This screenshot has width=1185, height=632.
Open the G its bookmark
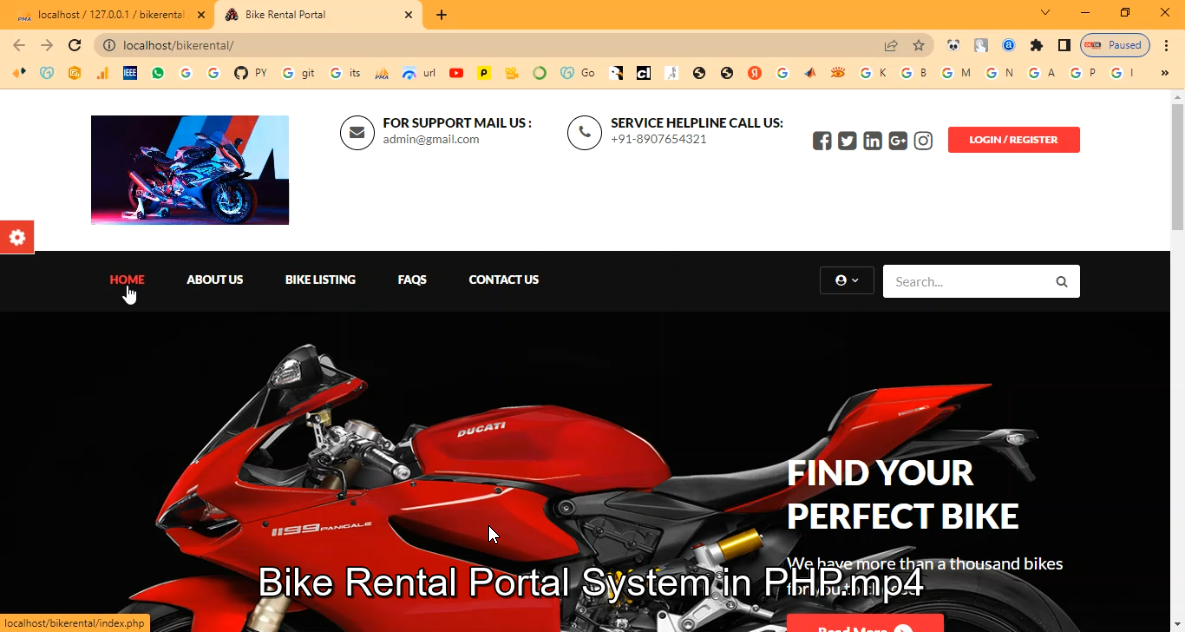coord(345,73)
